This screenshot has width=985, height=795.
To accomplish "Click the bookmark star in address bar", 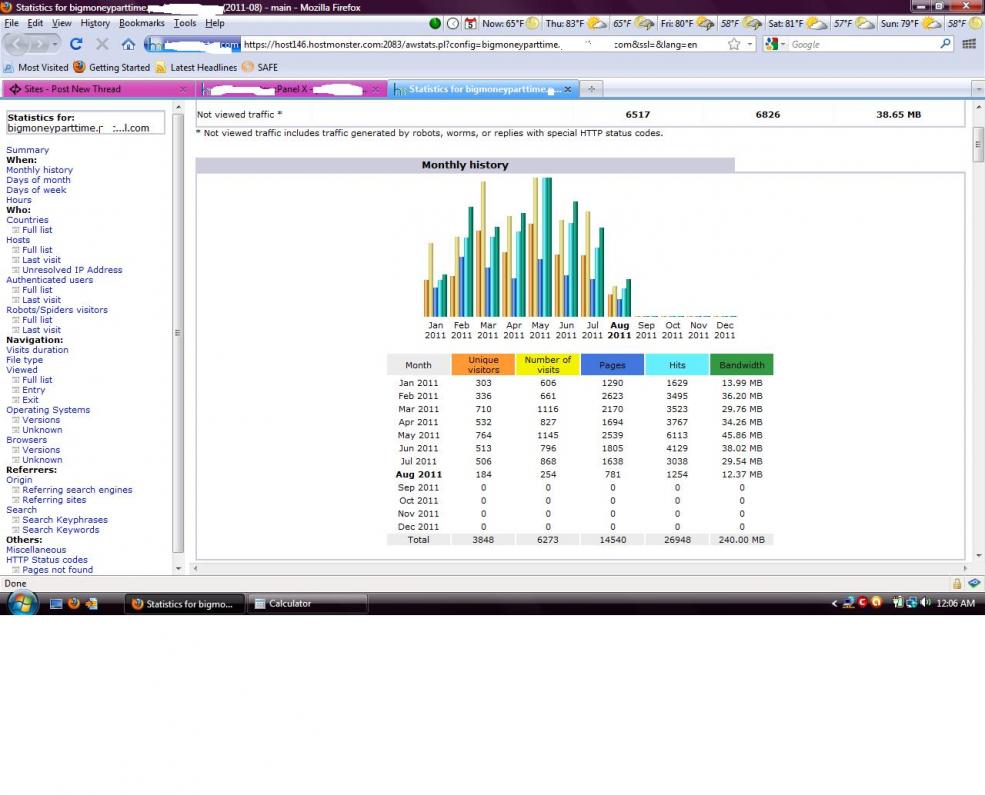I will click(734, 44).
